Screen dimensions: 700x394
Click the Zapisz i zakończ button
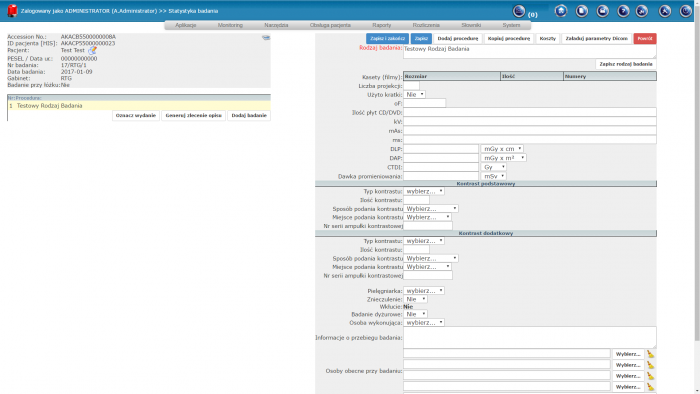[x=388, y=39]
